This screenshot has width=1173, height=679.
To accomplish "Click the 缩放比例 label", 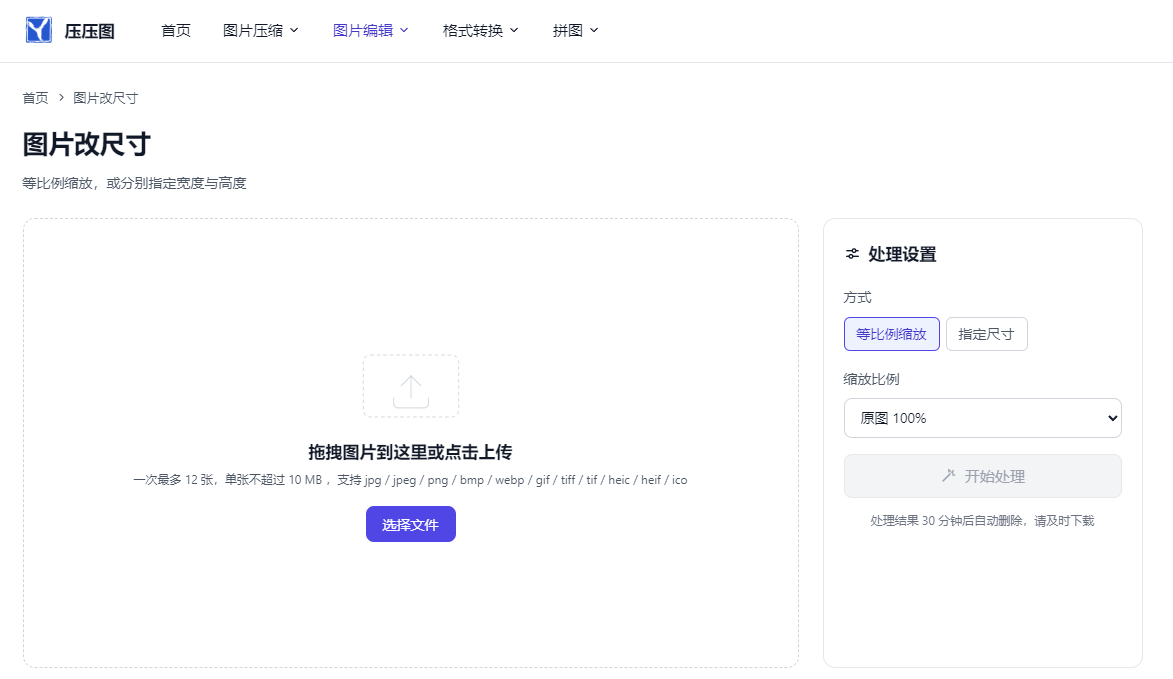I will 872,379.
